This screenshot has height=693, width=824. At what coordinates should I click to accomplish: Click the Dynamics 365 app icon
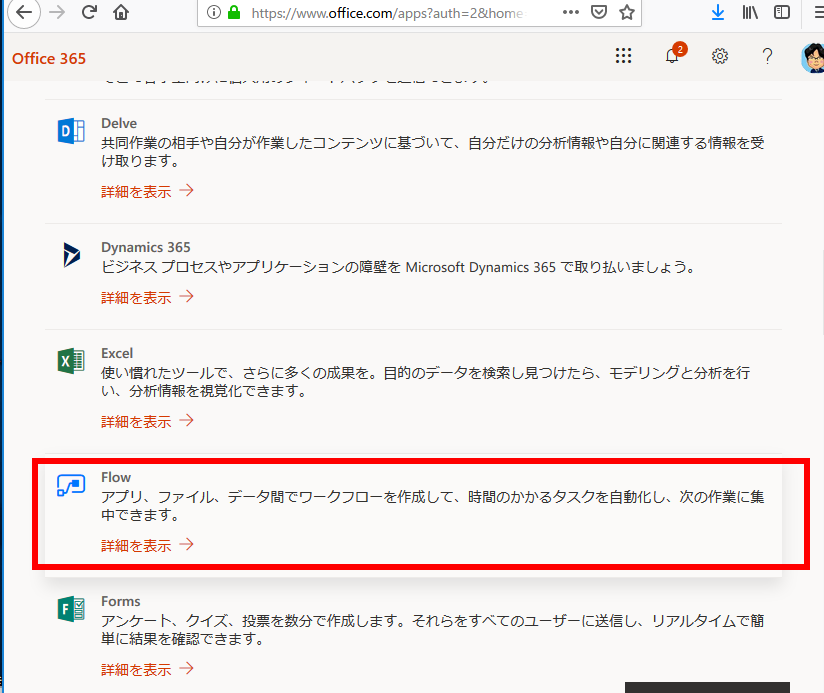(x=71, y=255)
